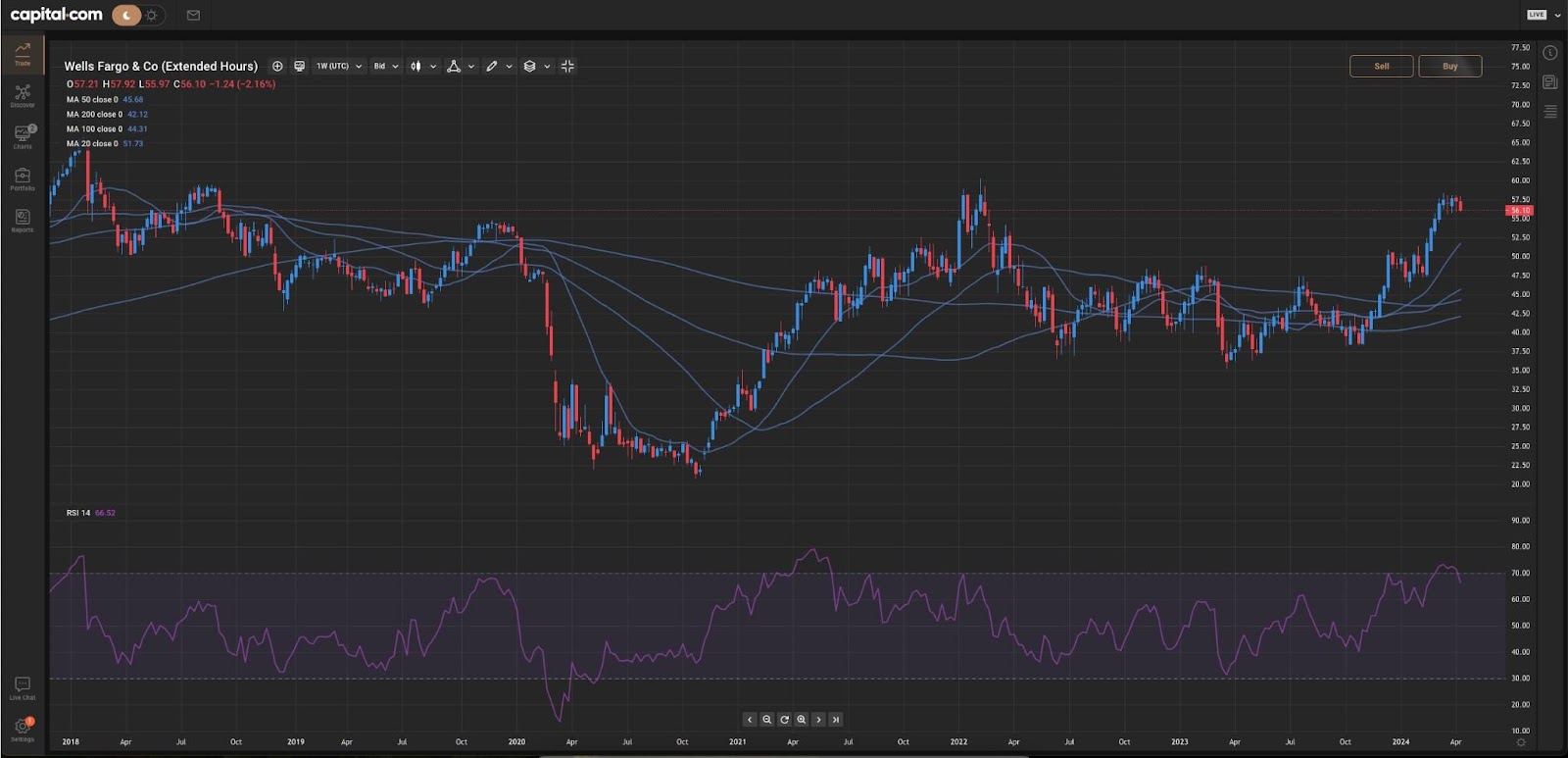Click the 60.00 price level on axis
The image size is (1568, 758).
1520,180
